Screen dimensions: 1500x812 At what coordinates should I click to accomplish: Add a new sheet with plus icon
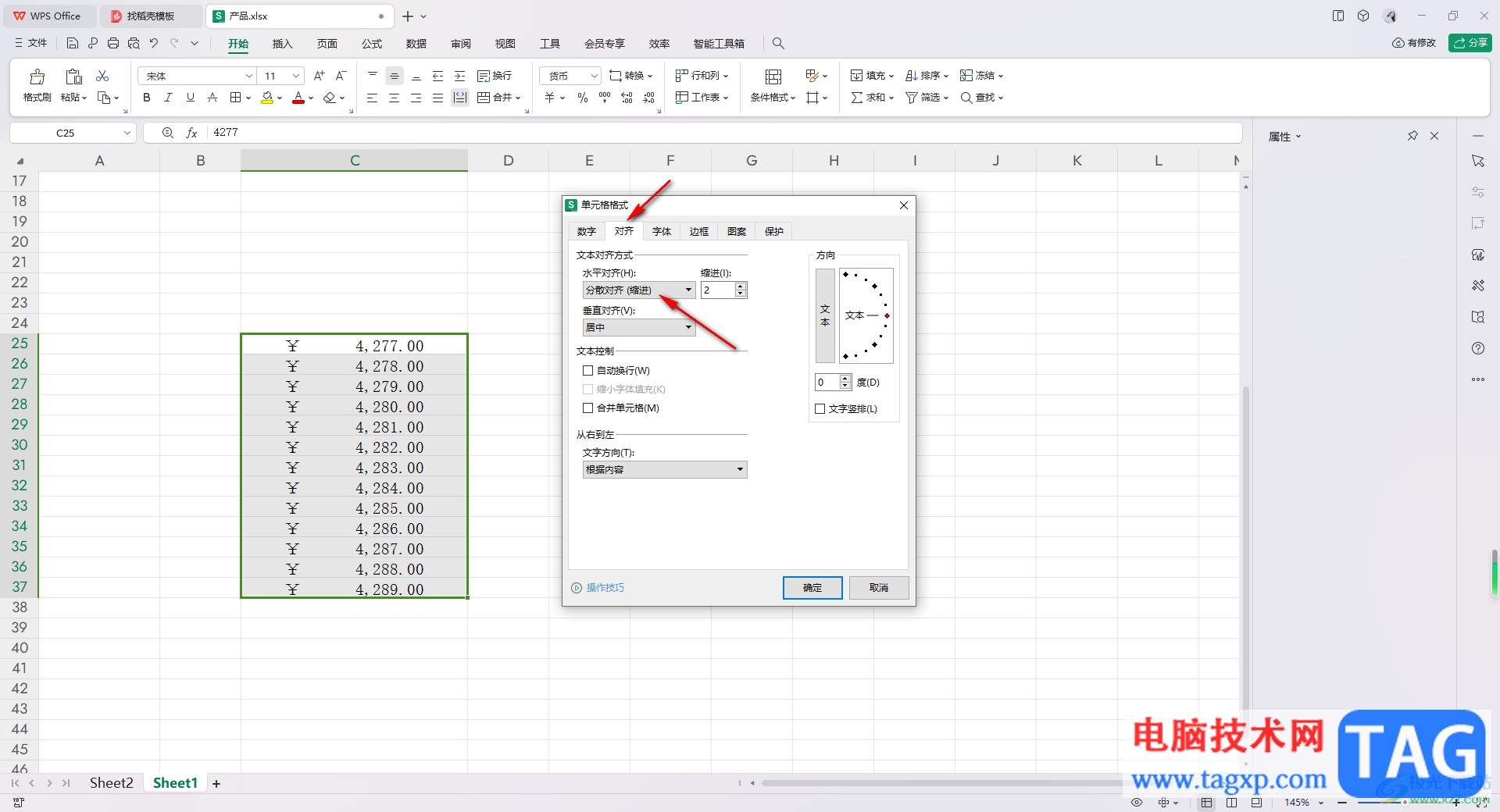(216, 784)
